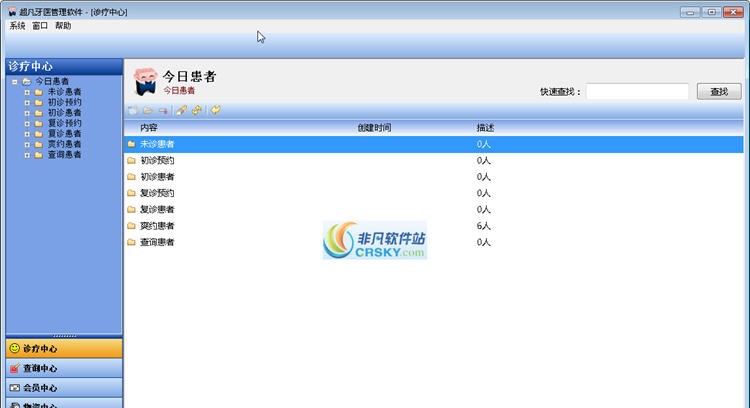The width and height of the screenshot is (750, 408).
Task: Click the yellow chain-link toolbar icon
Action: (196, 110)
